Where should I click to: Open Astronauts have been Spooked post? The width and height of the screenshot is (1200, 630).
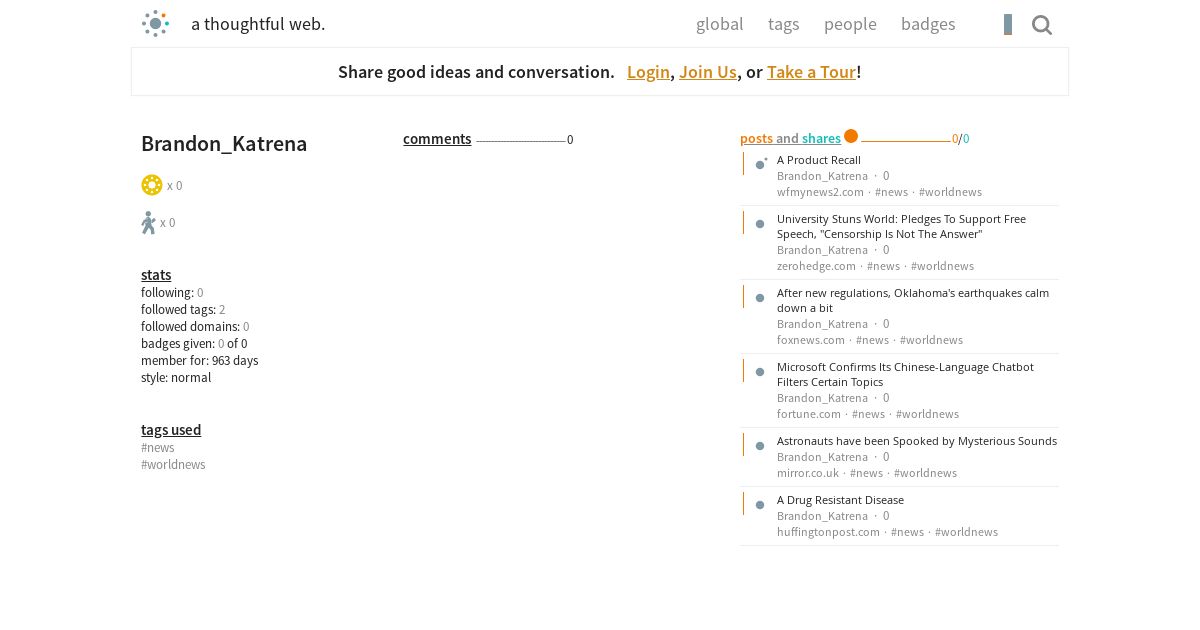pos(917,441)
